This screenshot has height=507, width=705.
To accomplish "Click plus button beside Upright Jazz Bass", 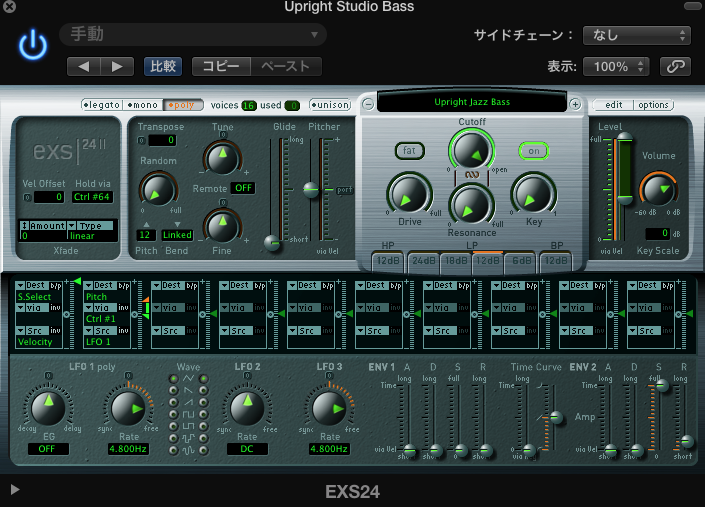I will [x=575, y=104].
